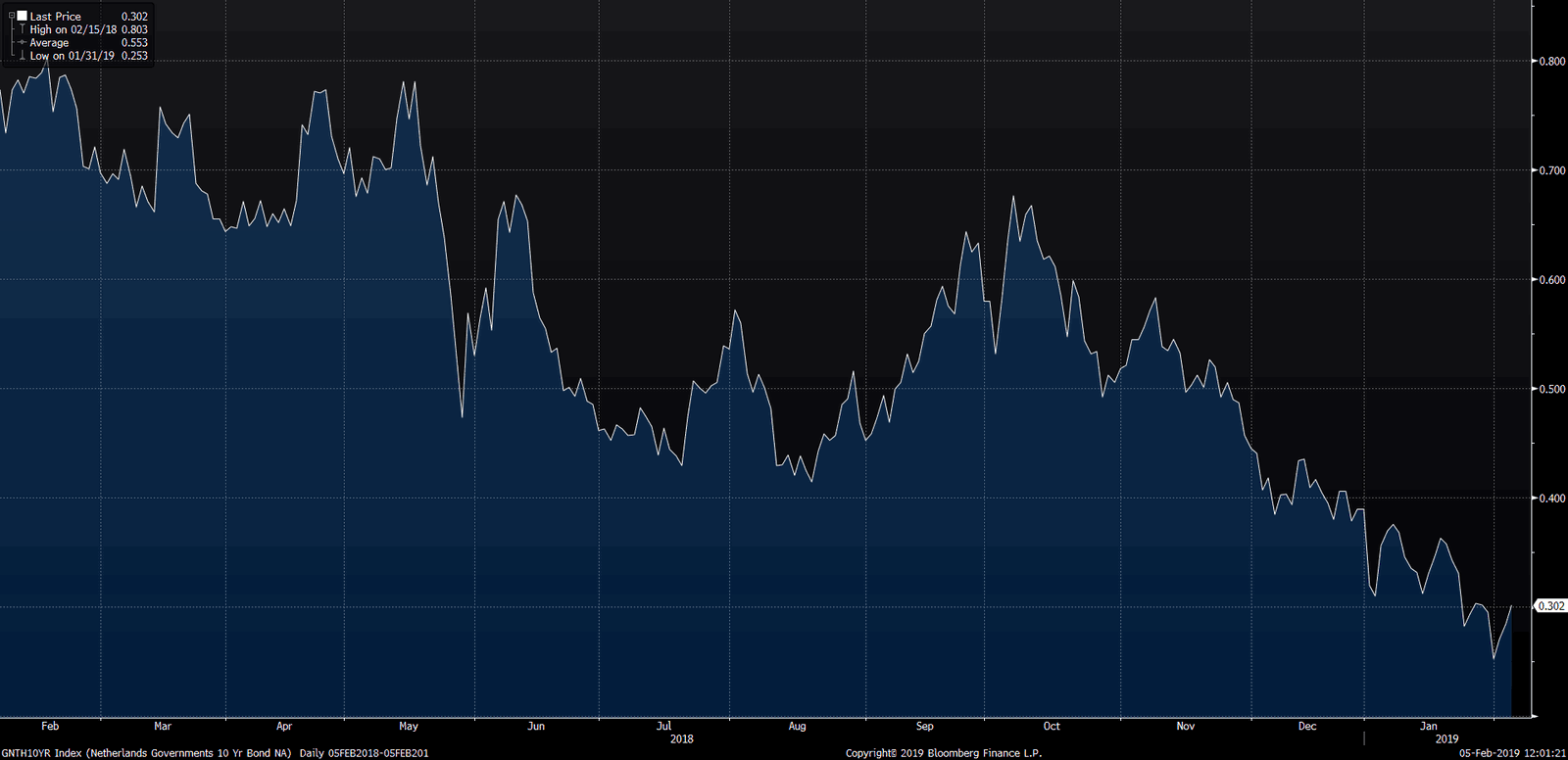This screenshot has height=760, width=1568.
Task: Click the Bloomberg Finance copyright text
Action: click(x=943, y=753)
